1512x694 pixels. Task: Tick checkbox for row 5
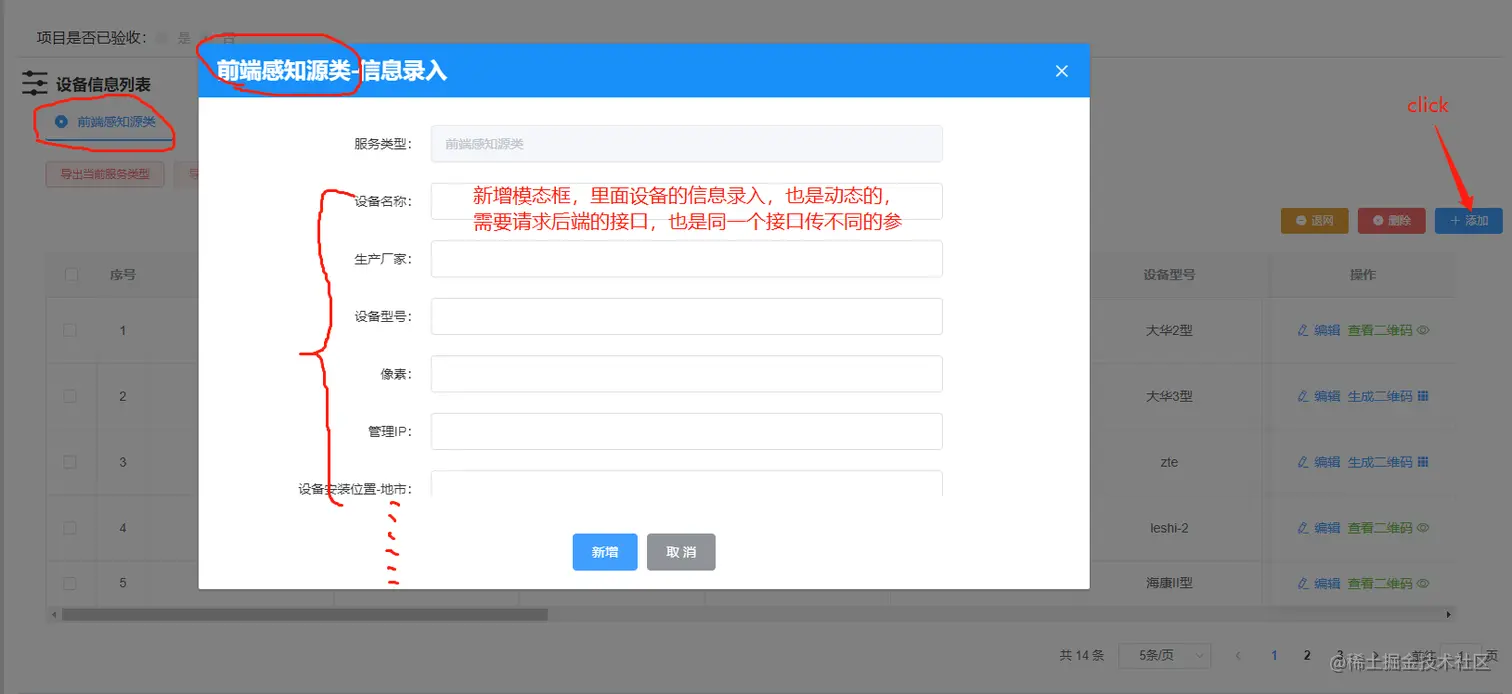coord(71,583)
